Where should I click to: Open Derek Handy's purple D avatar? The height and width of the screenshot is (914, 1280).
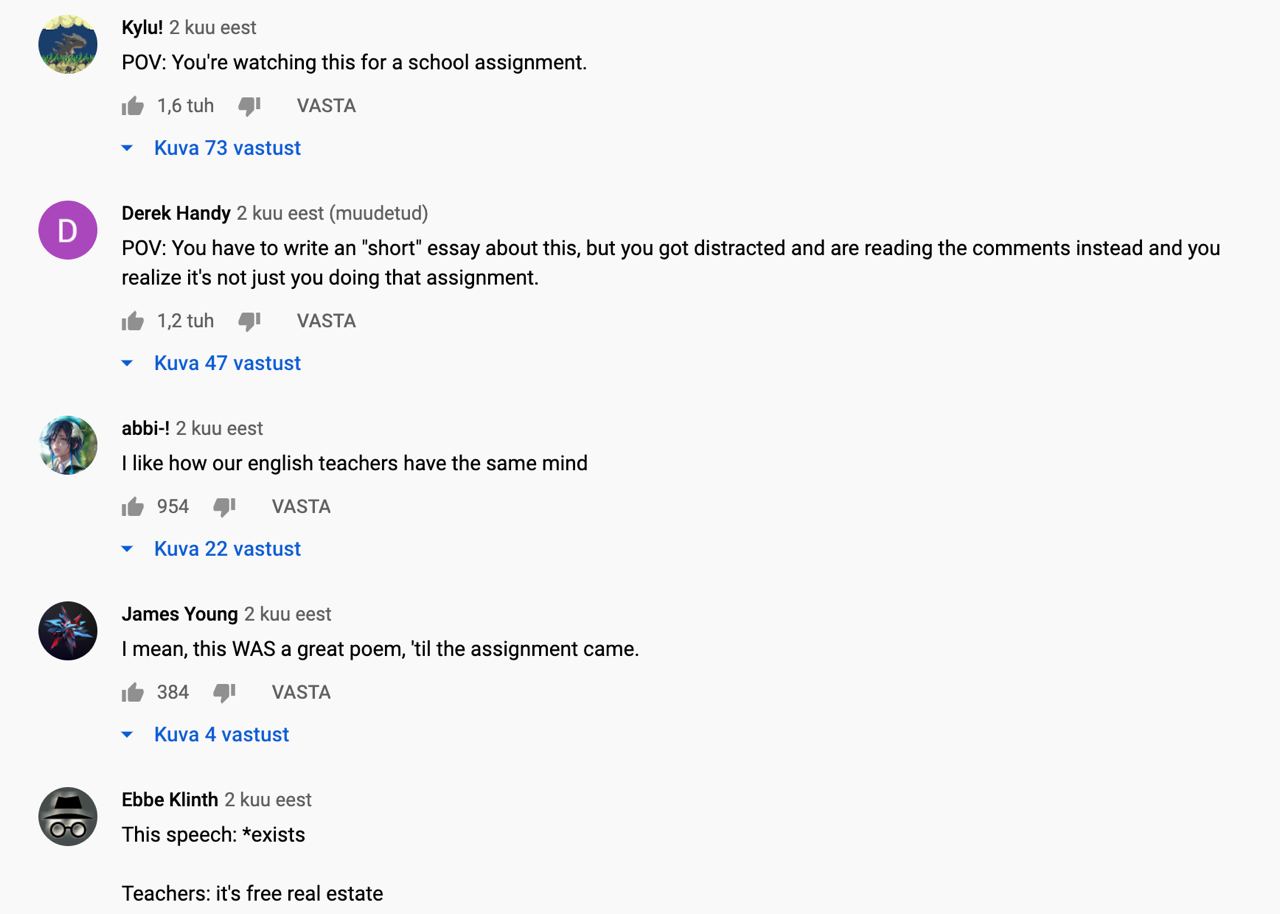pyautogui.click(x=68, y=230)
